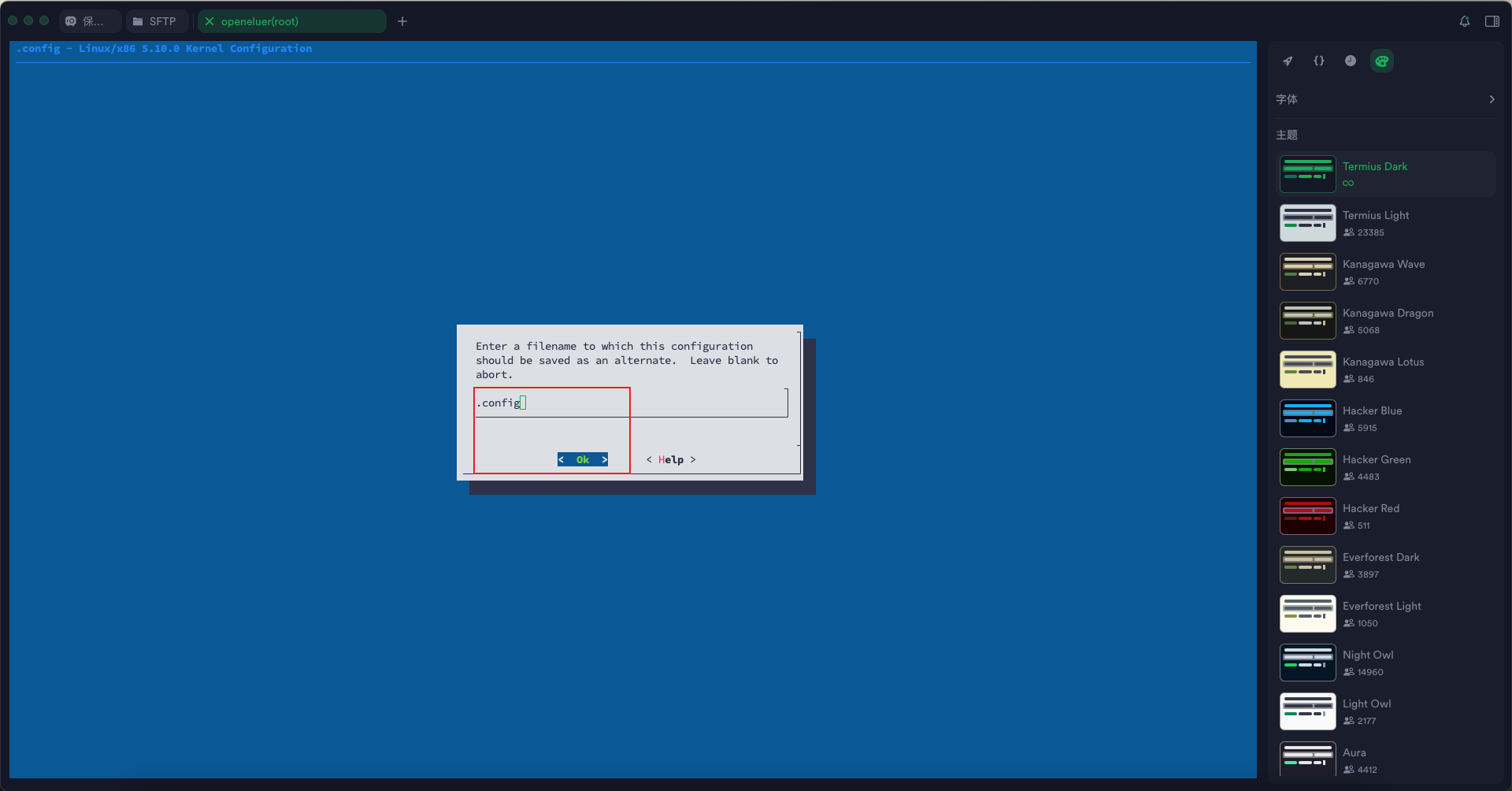1512x791 pixels.
Task: Expand the 字体 font settings chevron
Action: coord(1492,99)
